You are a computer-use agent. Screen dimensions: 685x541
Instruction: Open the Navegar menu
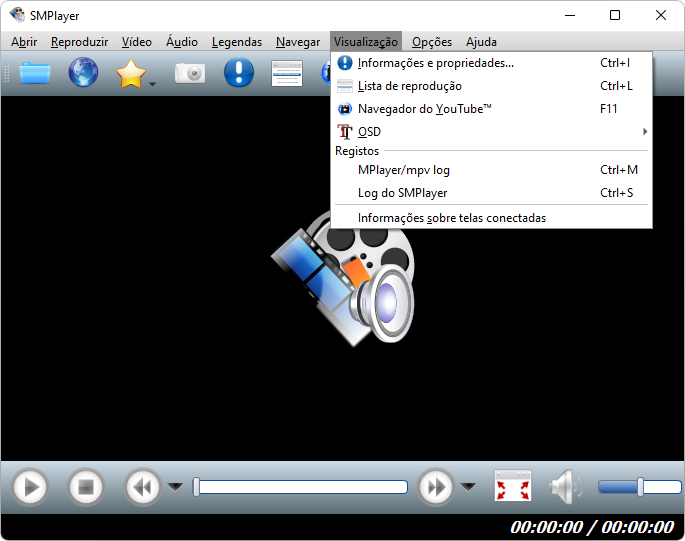pos(298,42)
